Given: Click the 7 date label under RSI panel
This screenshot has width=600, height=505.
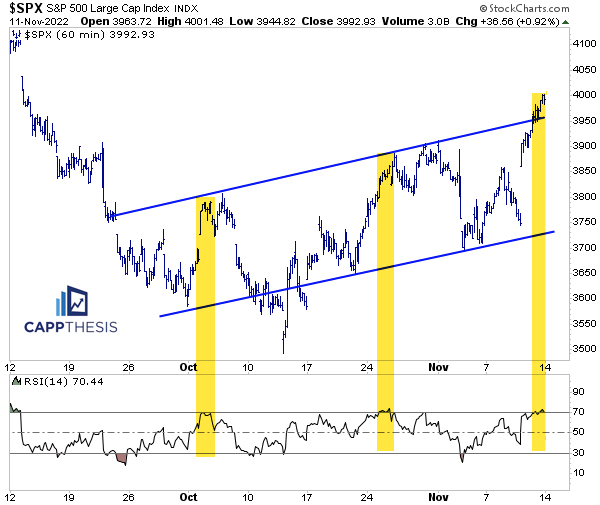Looking at the screenshot, I should click(486, 497).
